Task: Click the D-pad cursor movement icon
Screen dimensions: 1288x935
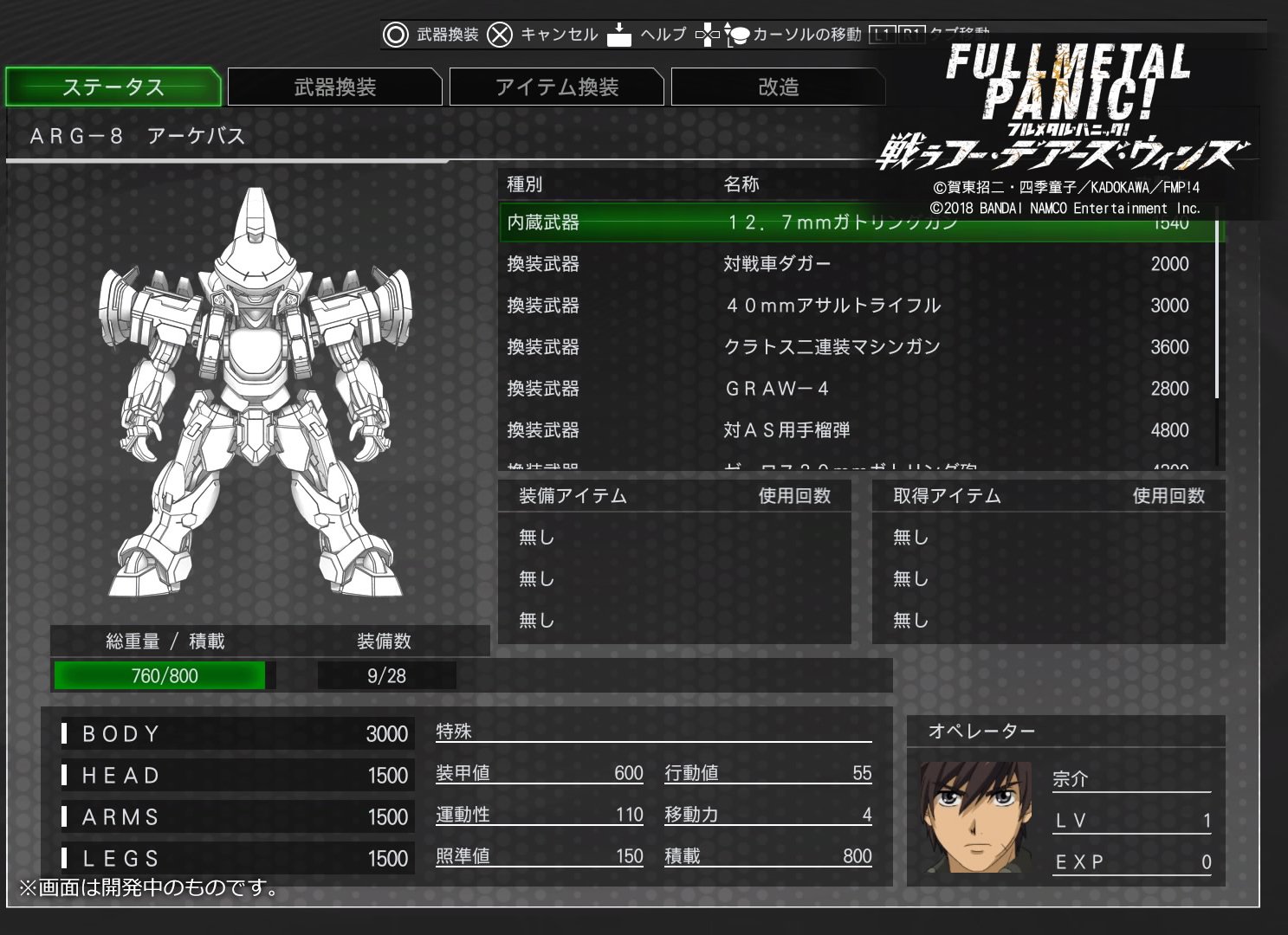Action: [708, 35]
